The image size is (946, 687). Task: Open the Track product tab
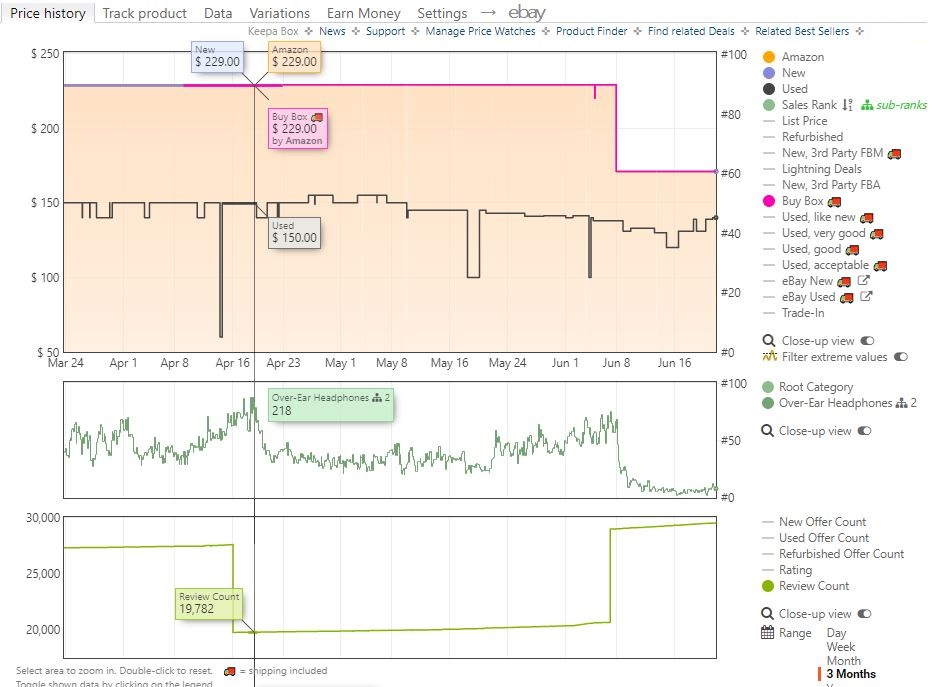(x=144, y=13)
